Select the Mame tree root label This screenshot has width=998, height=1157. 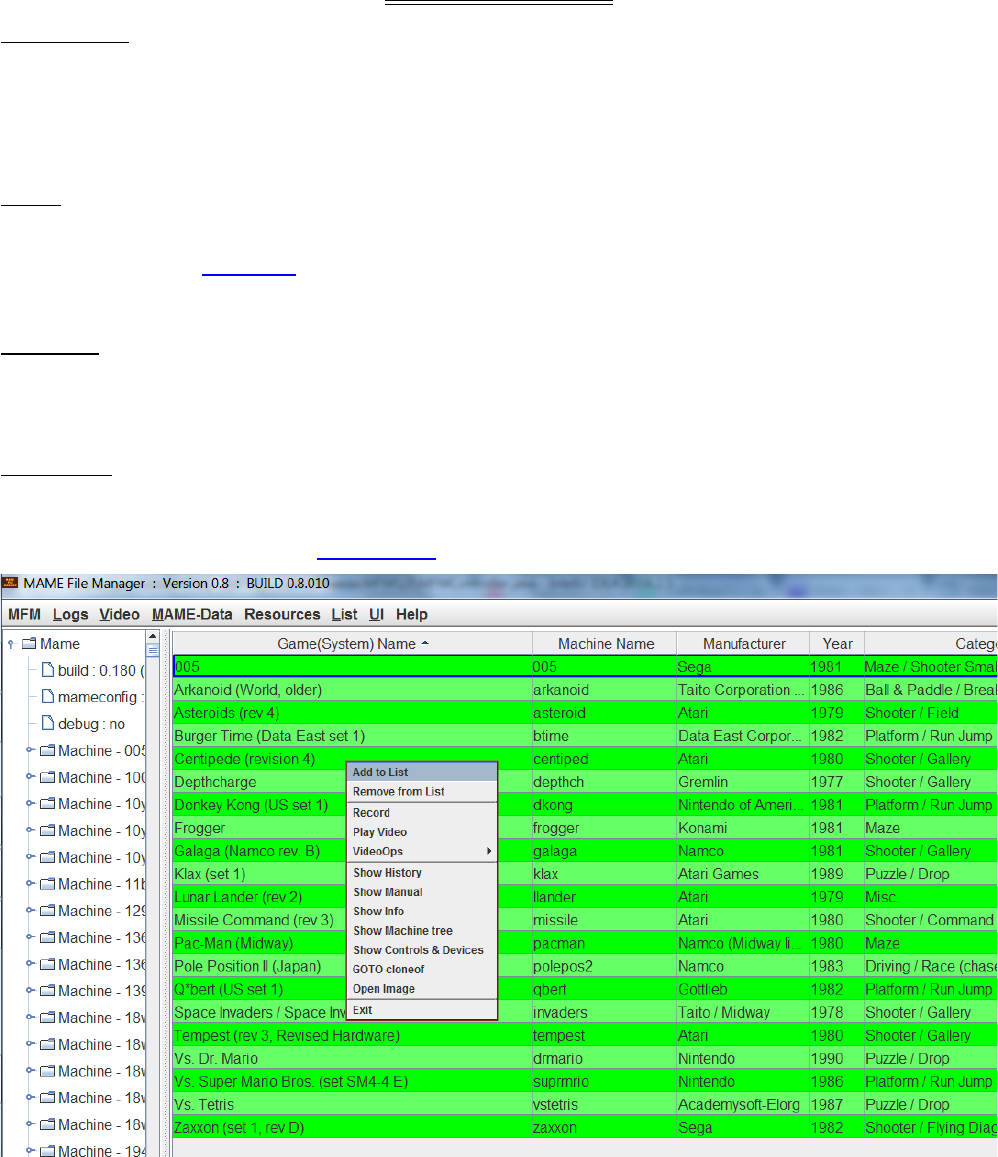pos(60,643)
